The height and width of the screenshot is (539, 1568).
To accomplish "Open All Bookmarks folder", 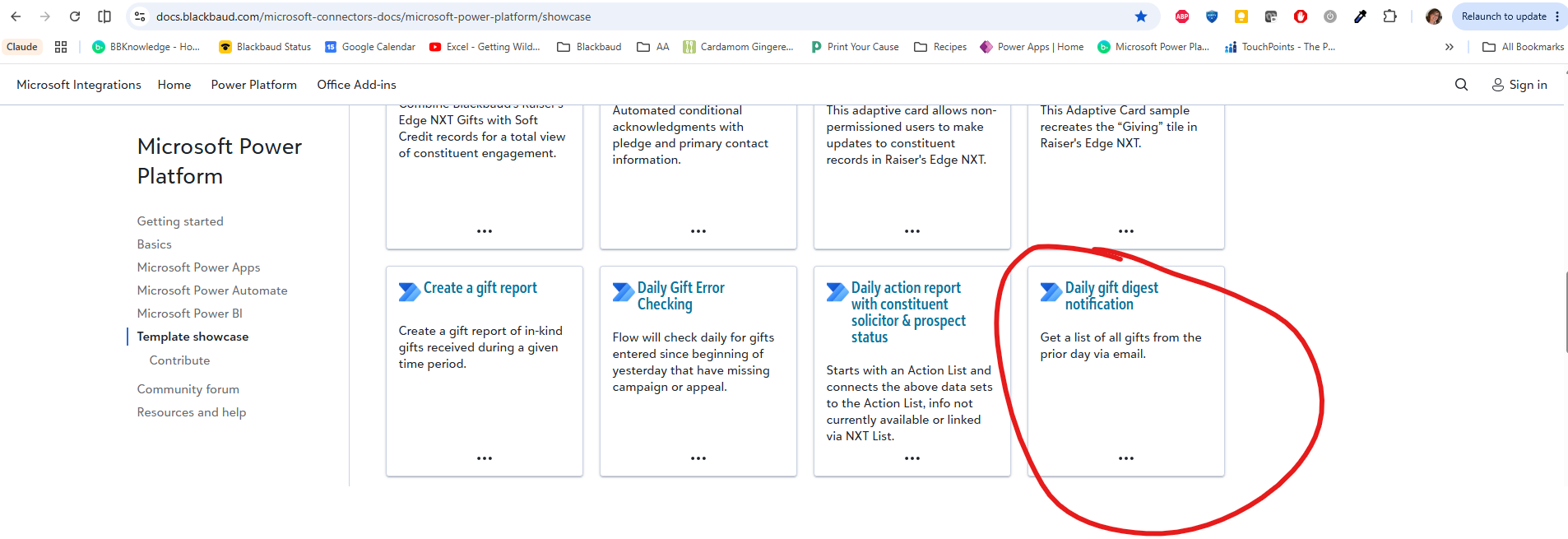I will 1523,47.
